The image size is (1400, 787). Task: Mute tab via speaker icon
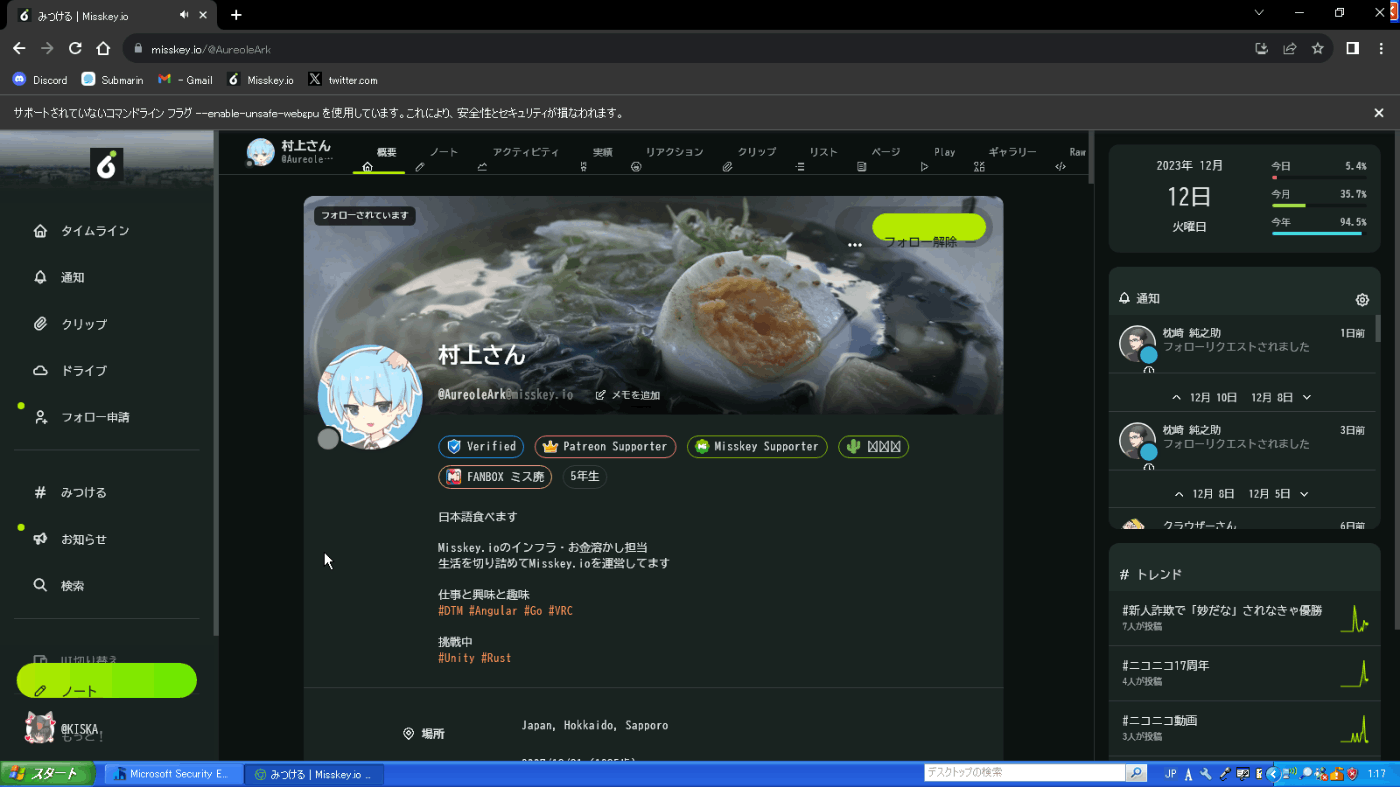click(x=185, y=15)
